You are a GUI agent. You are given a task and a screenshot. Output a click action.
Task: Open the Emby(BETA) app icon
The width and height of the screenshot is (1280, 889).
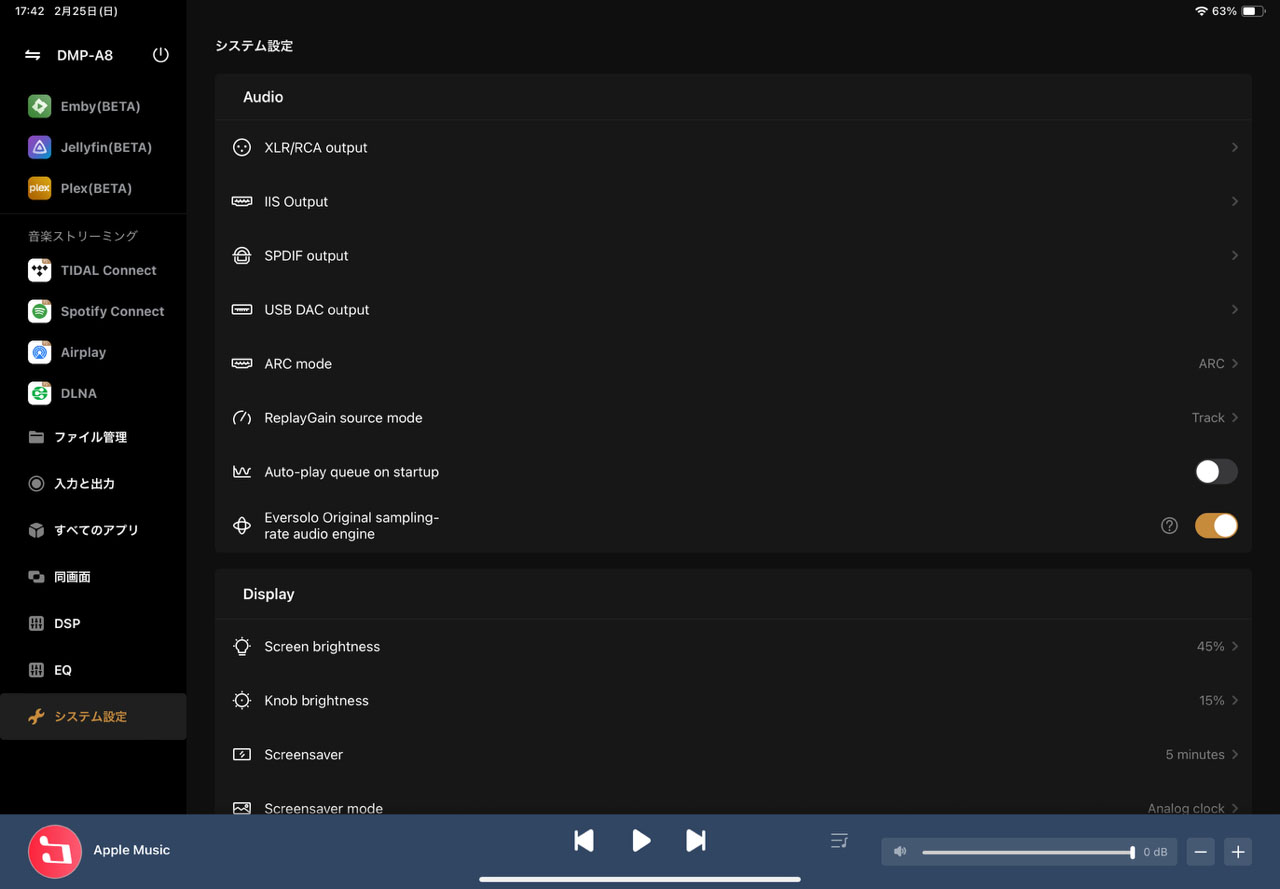point(39,106)
